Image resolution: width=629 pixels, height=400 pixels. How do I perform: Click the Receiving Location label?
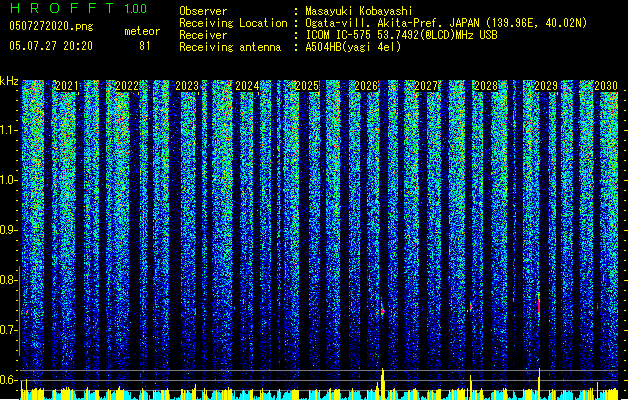[233, 23]
